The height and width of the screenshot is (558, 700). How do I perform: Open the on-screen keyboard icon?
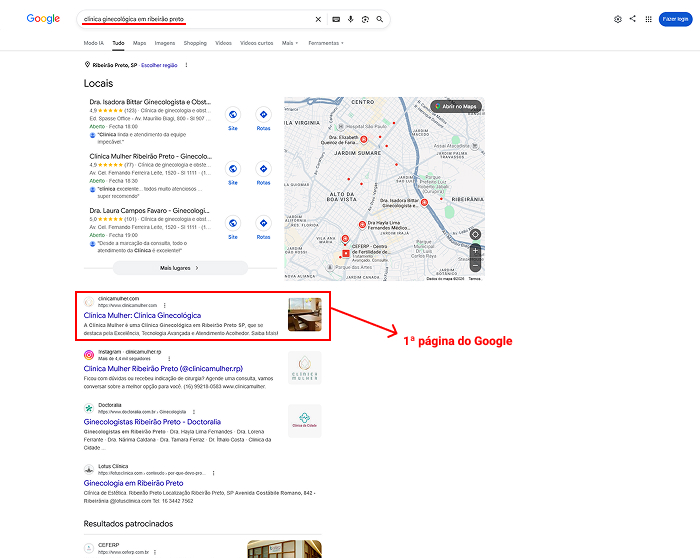336,19
